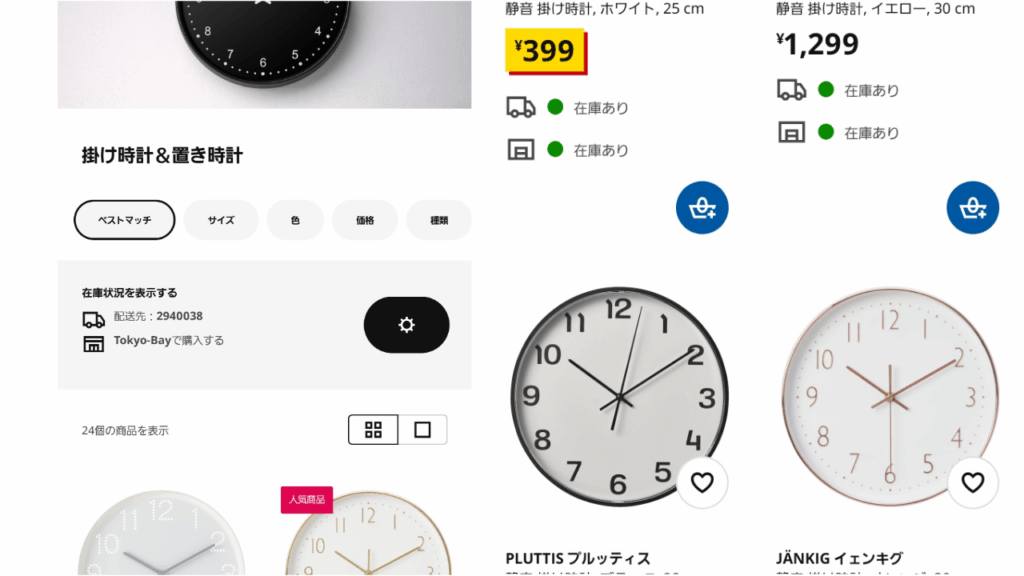The image size is (1024, 576).
Task: Click the store icon beside Tokyo-Bay
Action: (93, 344)
